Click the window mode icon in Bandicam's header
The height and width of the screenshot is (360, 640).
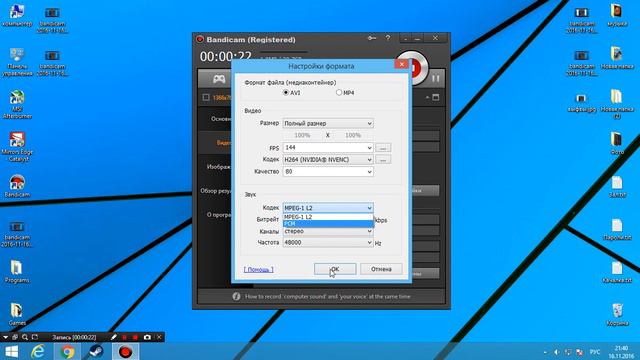(x=436, y=97)
